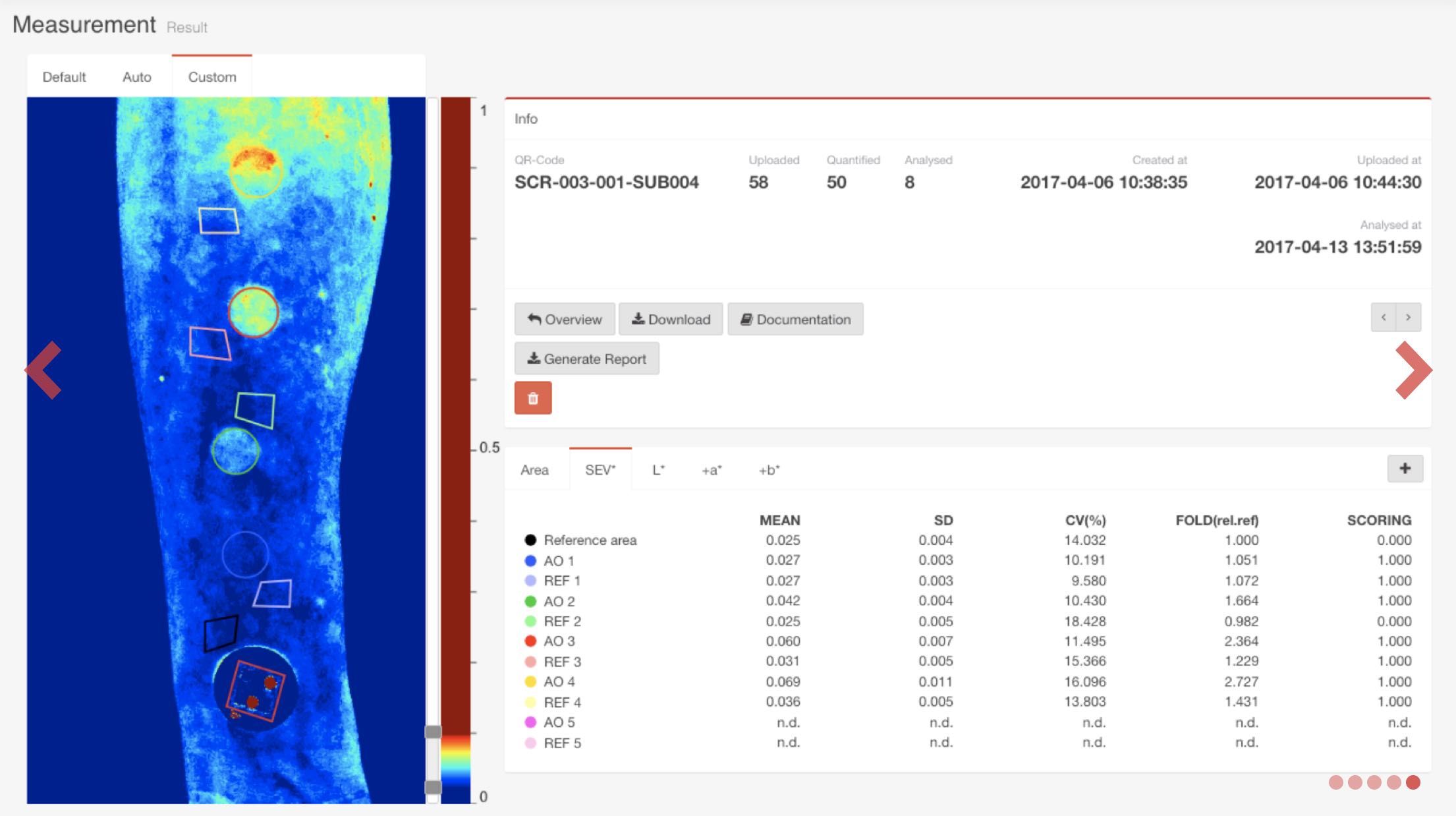The image size is (1456, 816).
Task: Click the pale yellow REF 4 color dot
Action: point(530,702)
